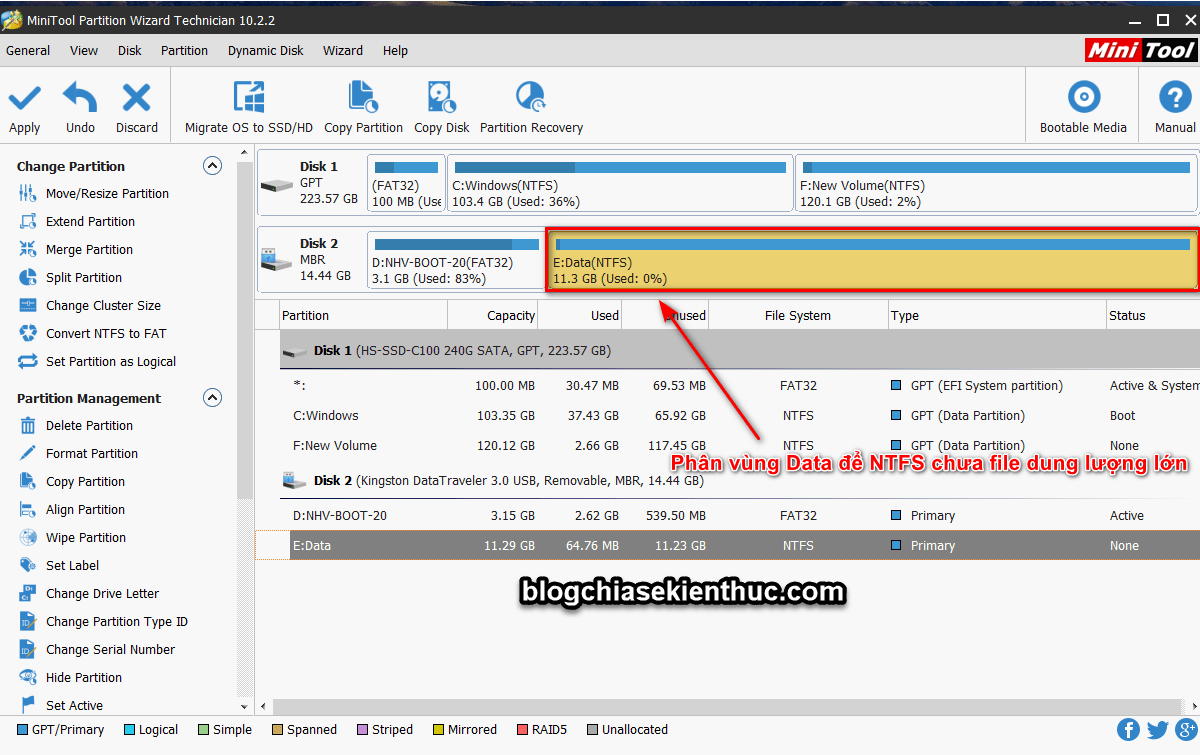Click the GPT/Primary legend color swatch
The width and height of the screenshot is (1200, 755).
pyautogui.click(x=22, y=730)
